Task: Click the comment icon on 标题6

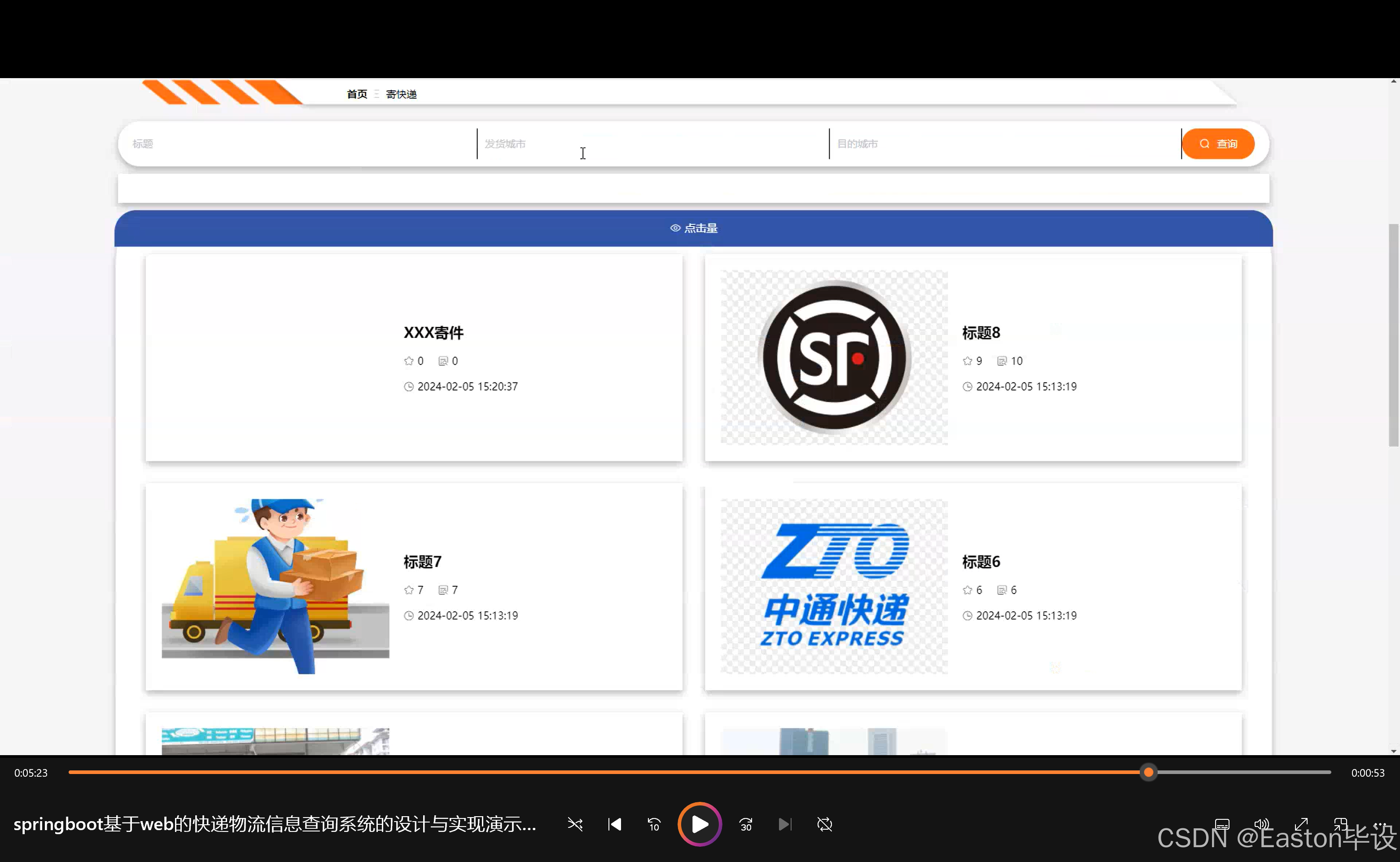Action: pos(1002,590)
